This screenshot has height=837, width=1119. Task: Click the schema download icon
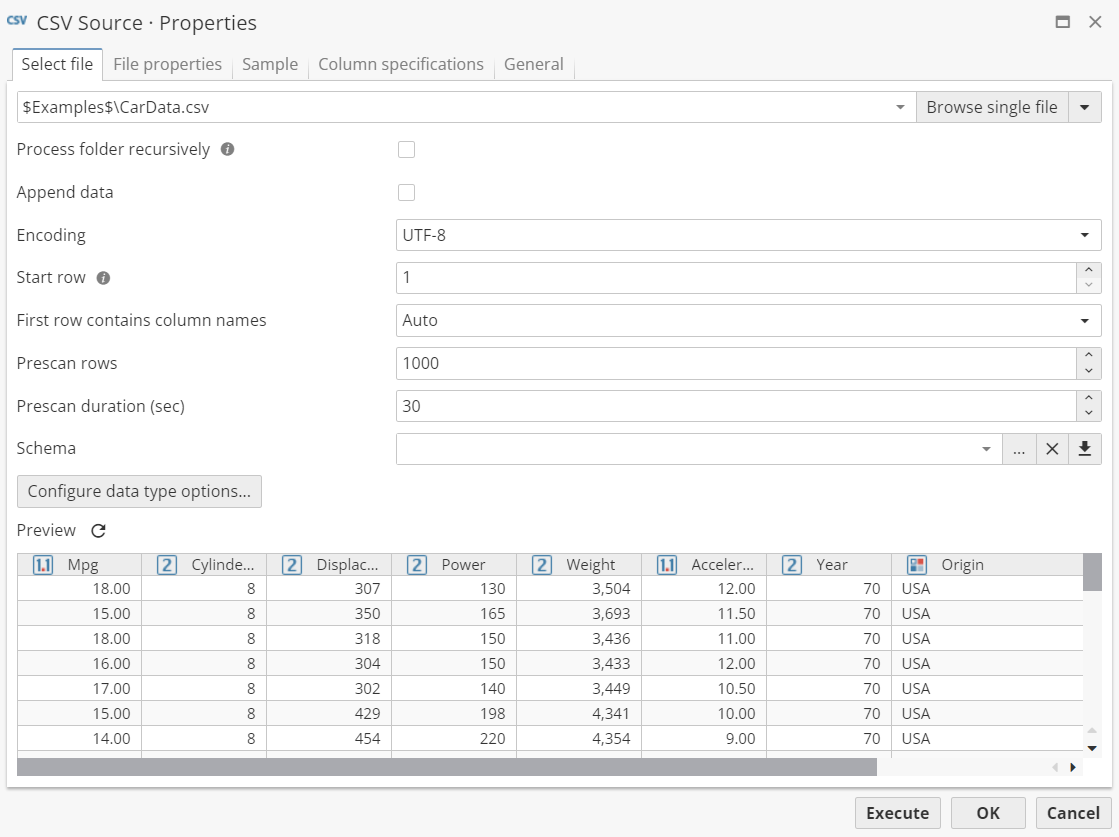1086,449
